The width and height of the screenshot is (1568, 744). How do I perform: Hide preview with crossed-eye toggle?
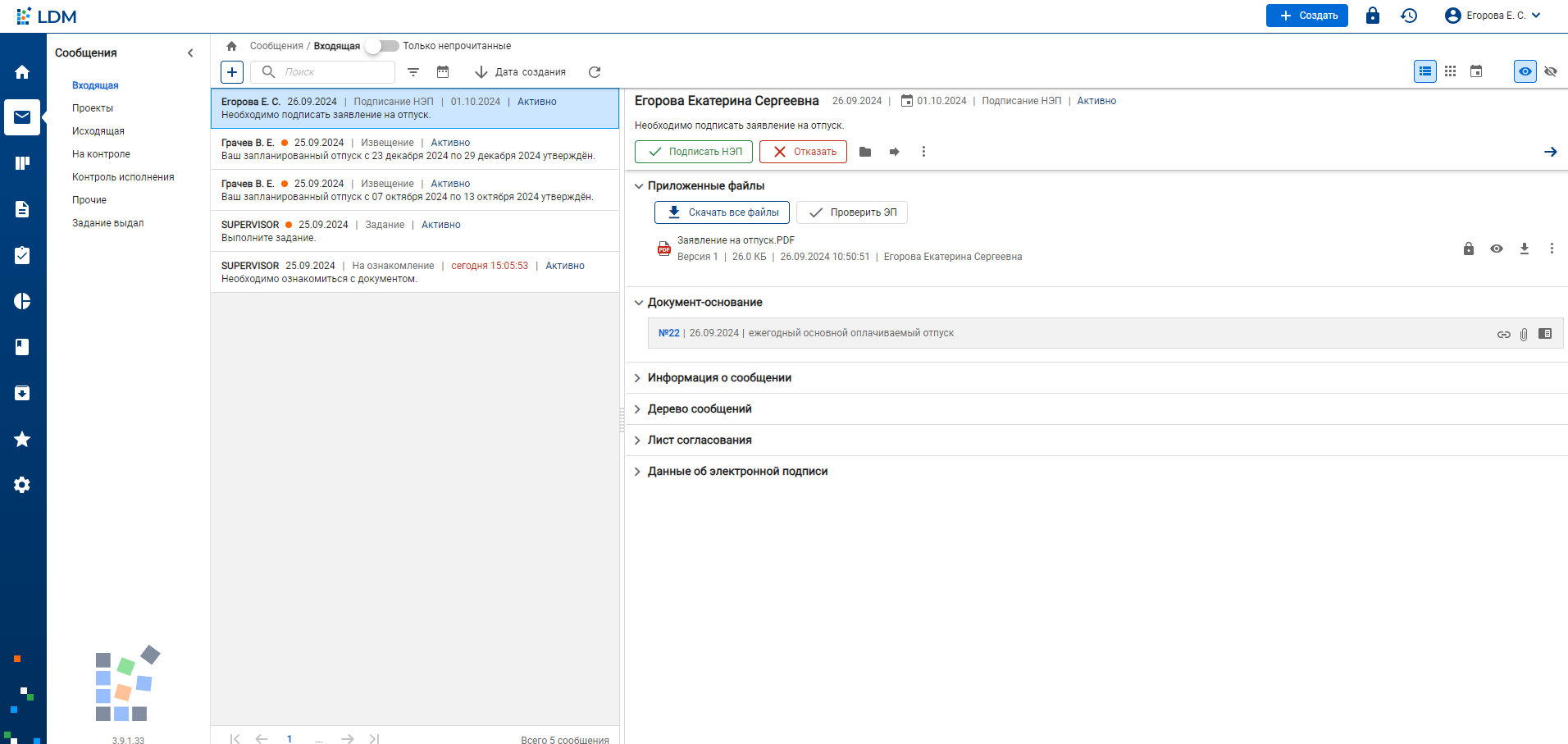(1550, 71)
